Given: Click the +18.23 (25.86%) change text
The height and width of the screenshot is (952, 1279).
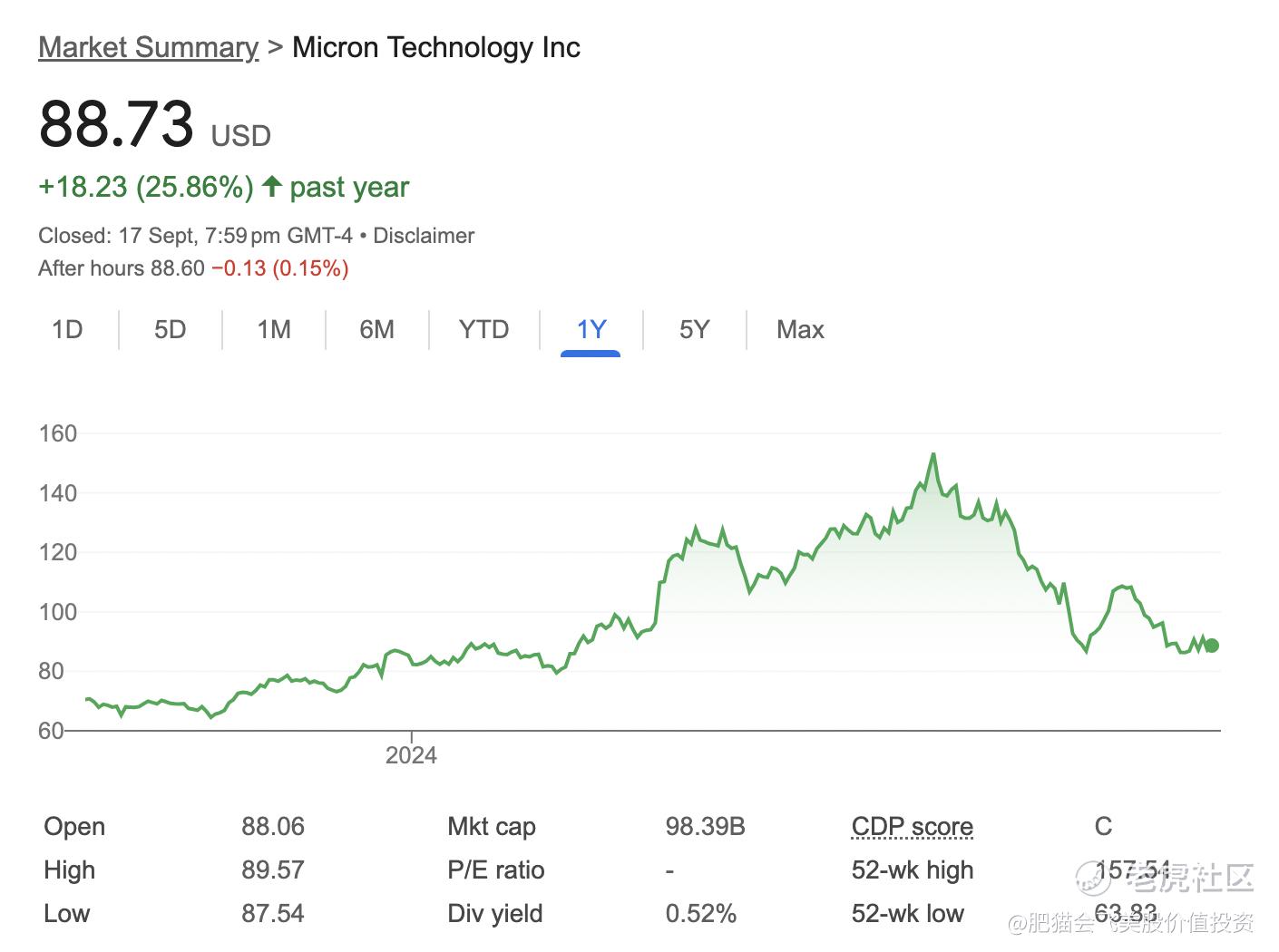Looking at the screenshot, I should coord(146,187).
